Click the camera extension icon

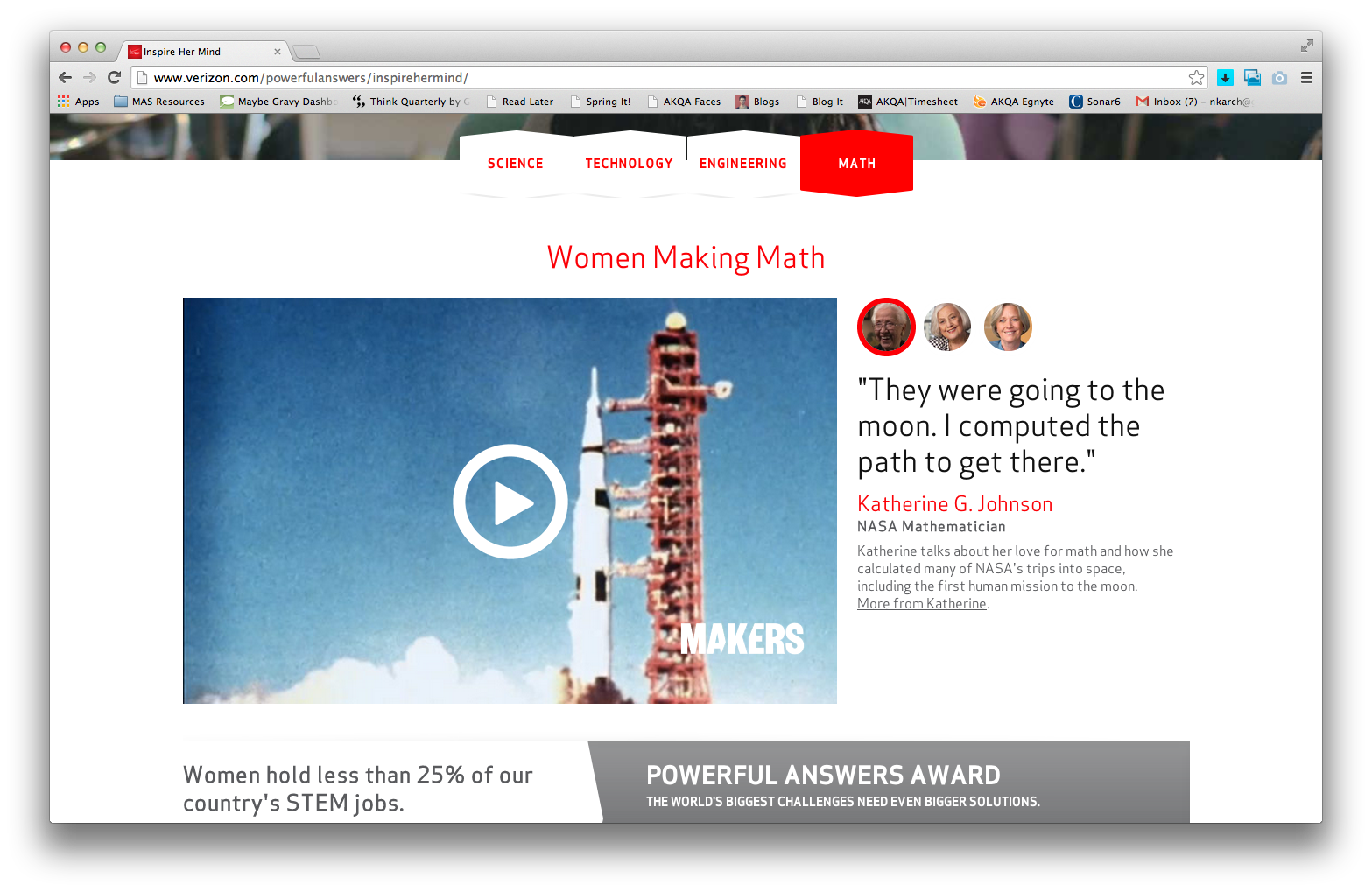(1279, 78)
